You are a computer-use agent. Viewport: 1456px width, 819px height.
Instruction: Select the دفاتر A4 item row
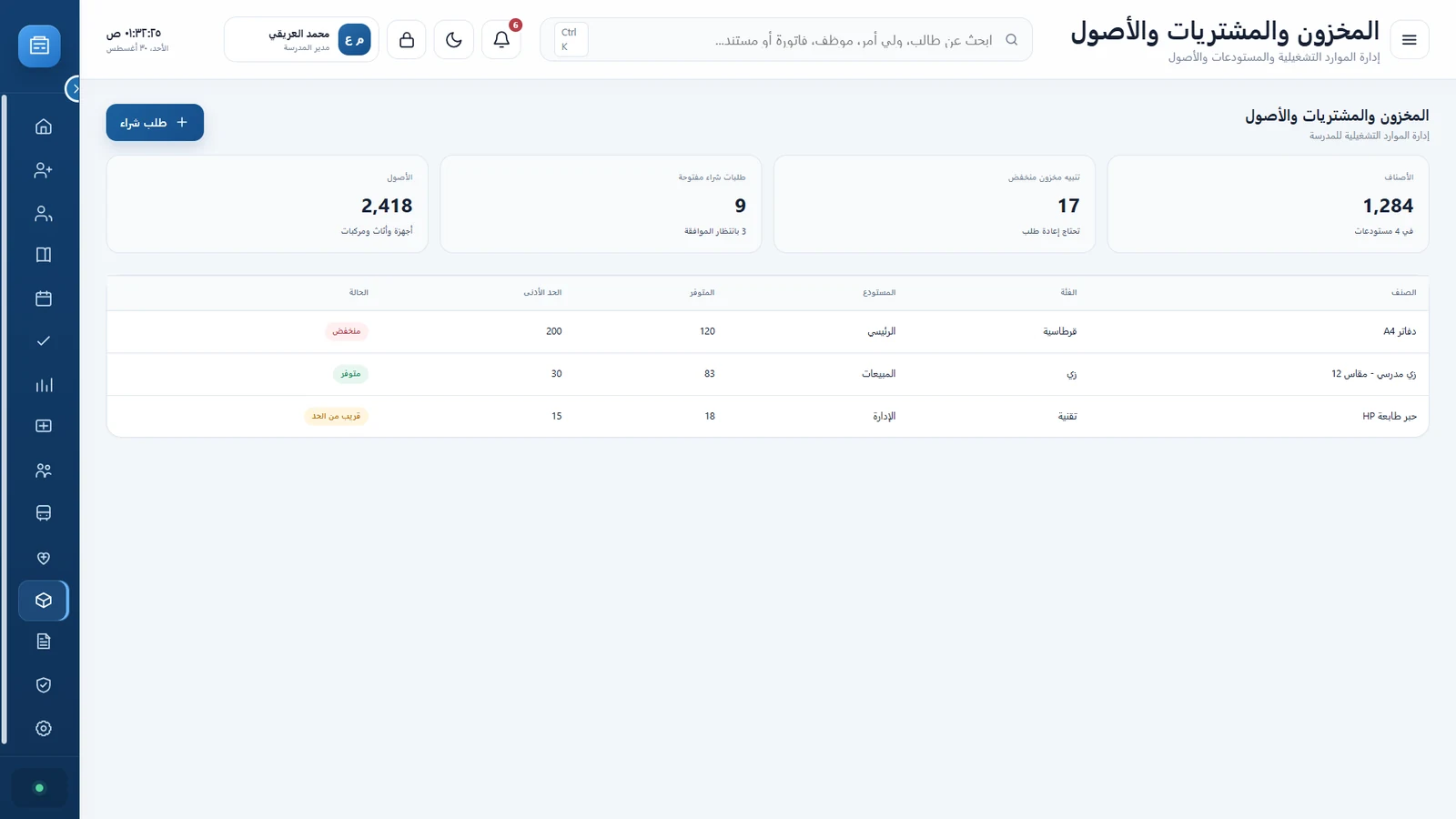[x=768, y=332]
